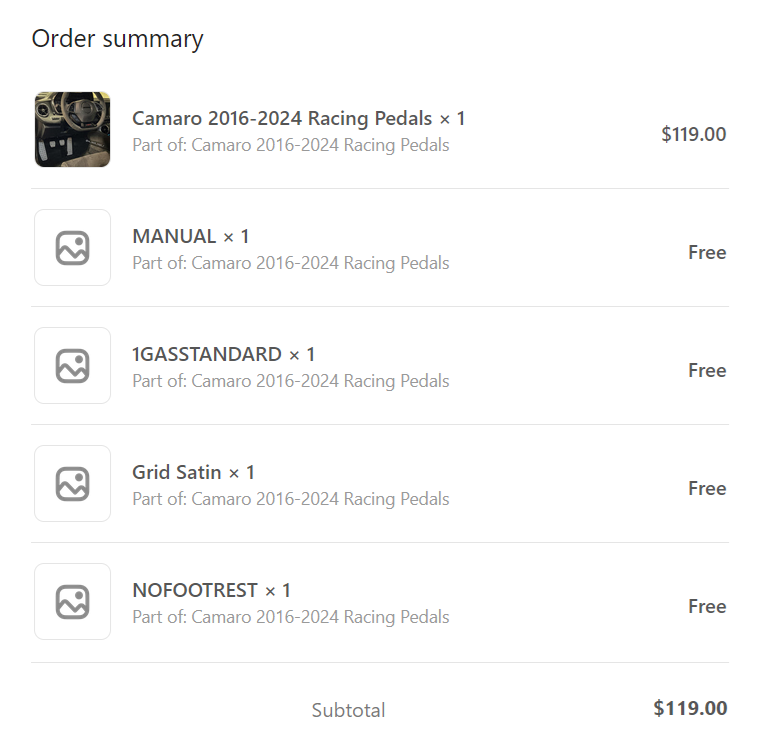This screenshot has height=731, width=766.
Task: Click the $119.00 price of Racing Pedals
Action: pyautogui.click(x=693, y=134)
